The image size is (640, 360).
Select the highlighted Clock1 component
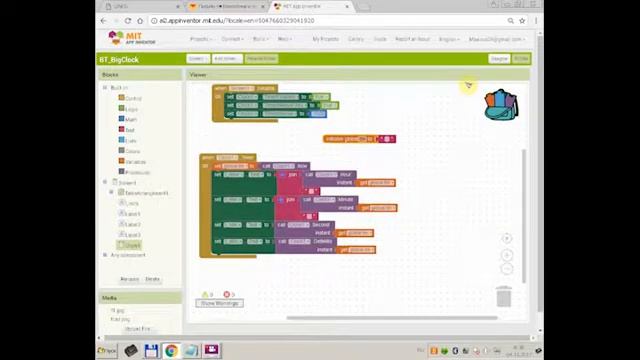(x=129, y=245)
